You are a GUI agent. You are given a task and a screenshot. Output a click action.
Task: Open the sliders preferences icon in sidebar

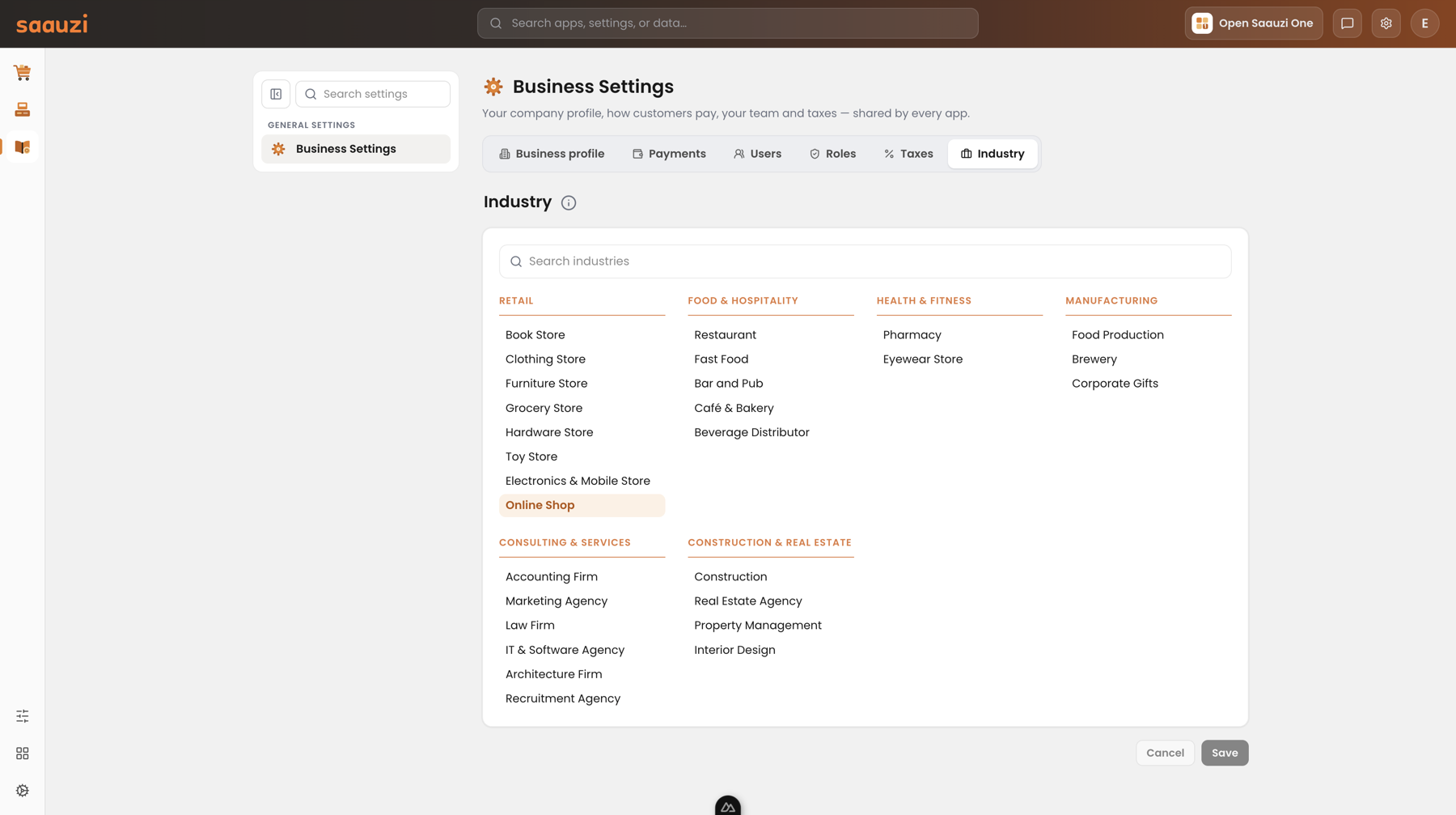tap(23, 716)
